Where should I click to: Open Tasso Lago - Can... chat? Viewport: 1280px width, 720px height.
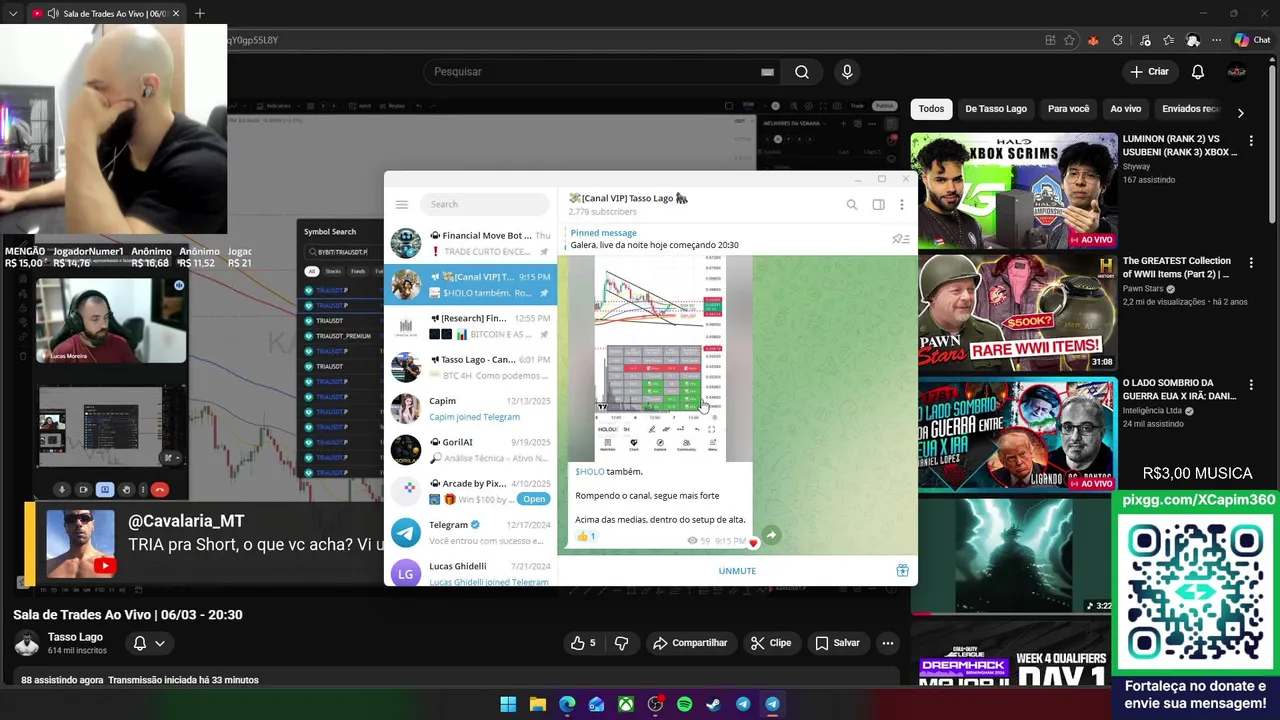(470, 367)
